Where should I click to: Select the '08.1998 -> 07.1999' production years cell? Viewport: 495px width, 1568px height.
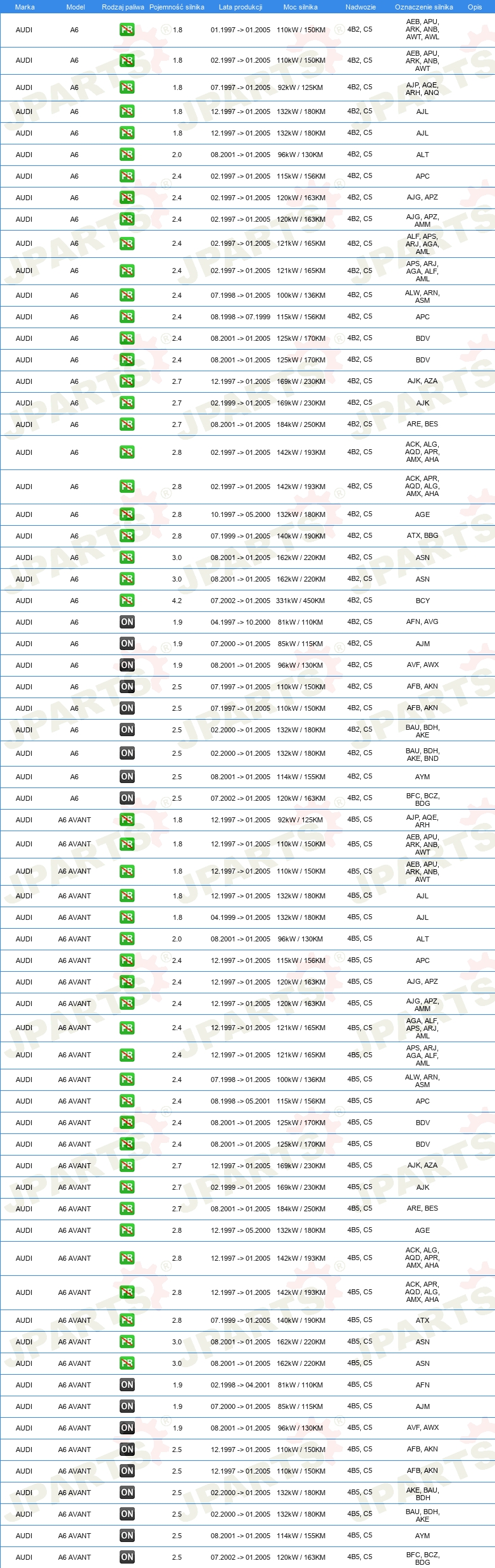click(241, 317)
